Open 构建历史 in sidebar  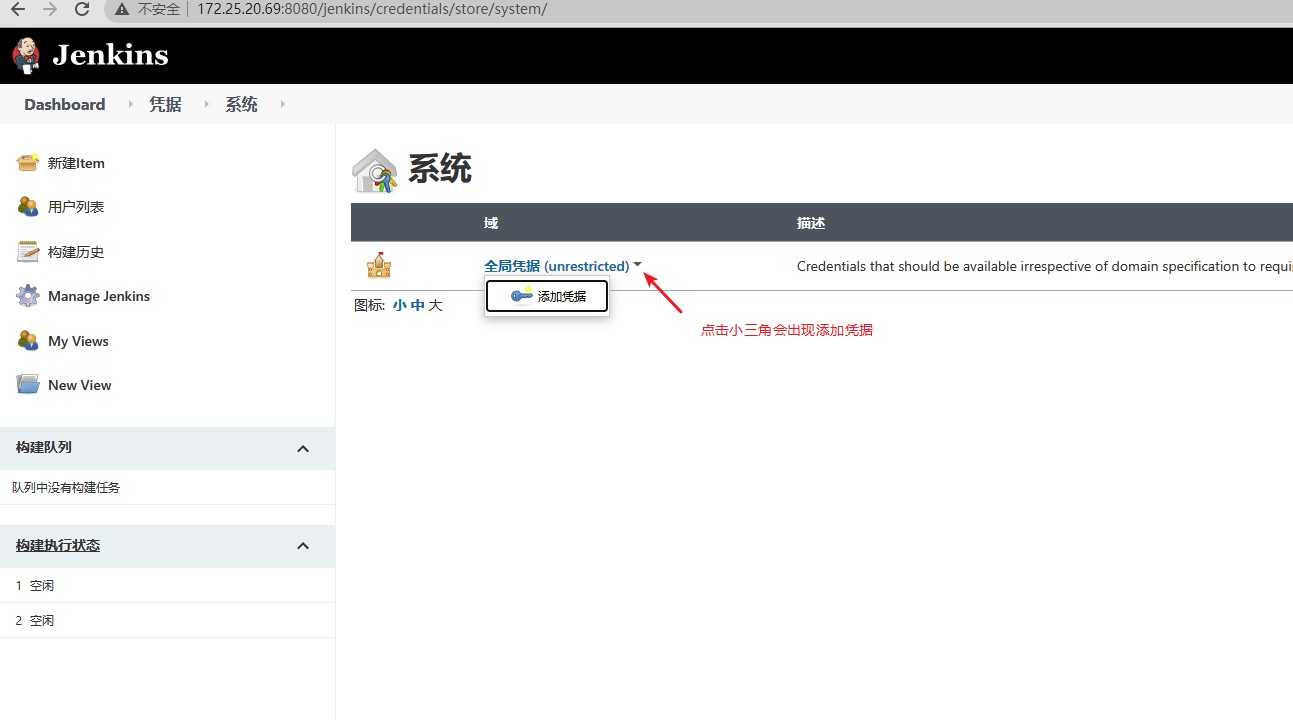[76, 252]
